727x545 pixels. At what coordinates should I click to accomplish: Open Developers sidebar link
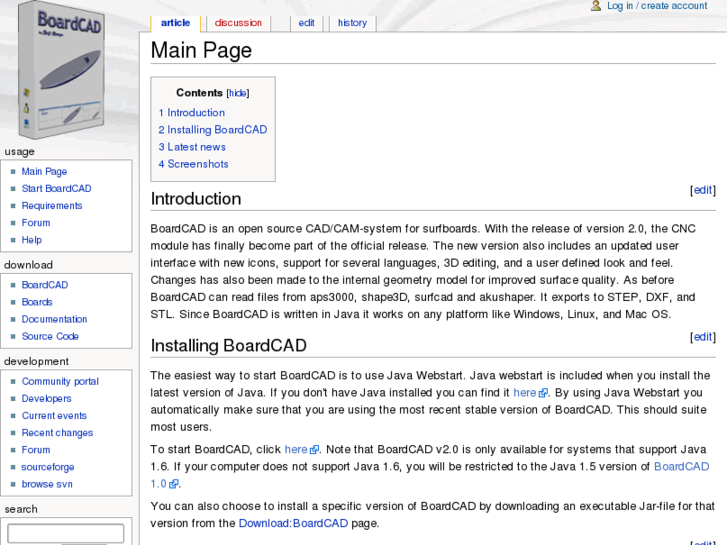[46, 399]
